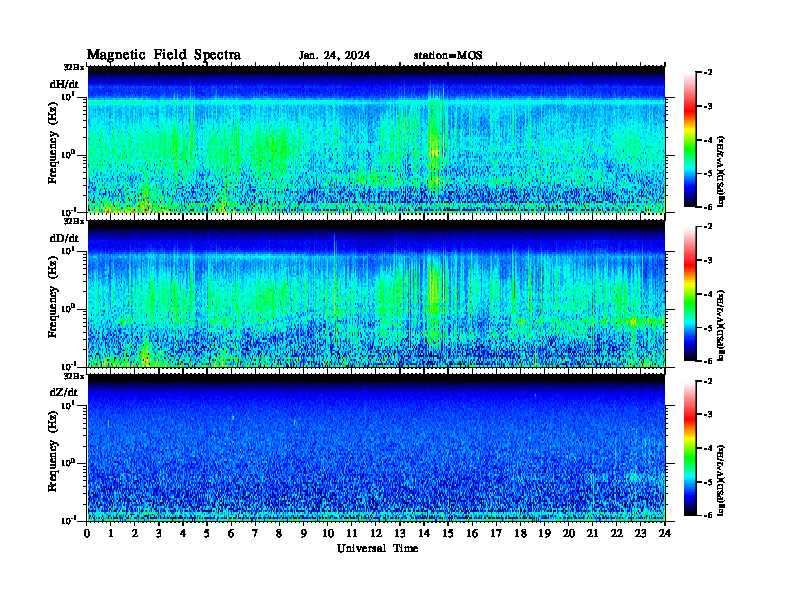Click the log(PSD) label beside the dZ/dt color bar

[x=721, y=480]
